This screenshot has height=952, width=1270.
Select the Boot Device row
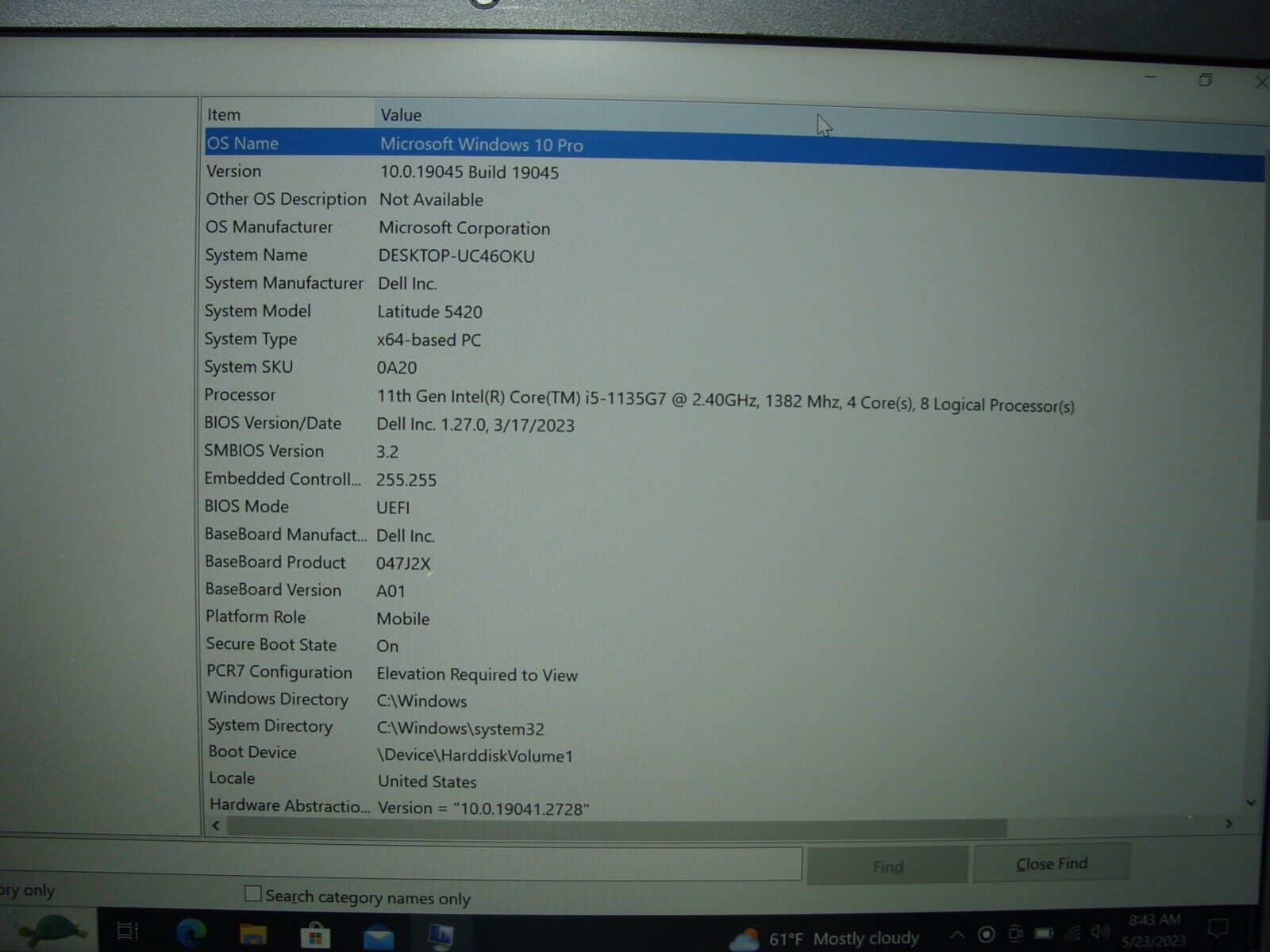point(734,754)
